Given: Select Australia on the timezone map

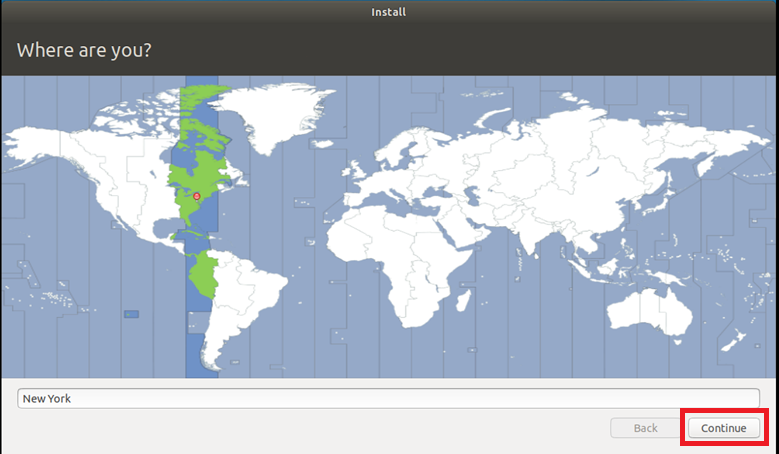Looking at the screenshot, I should [648, 310].
